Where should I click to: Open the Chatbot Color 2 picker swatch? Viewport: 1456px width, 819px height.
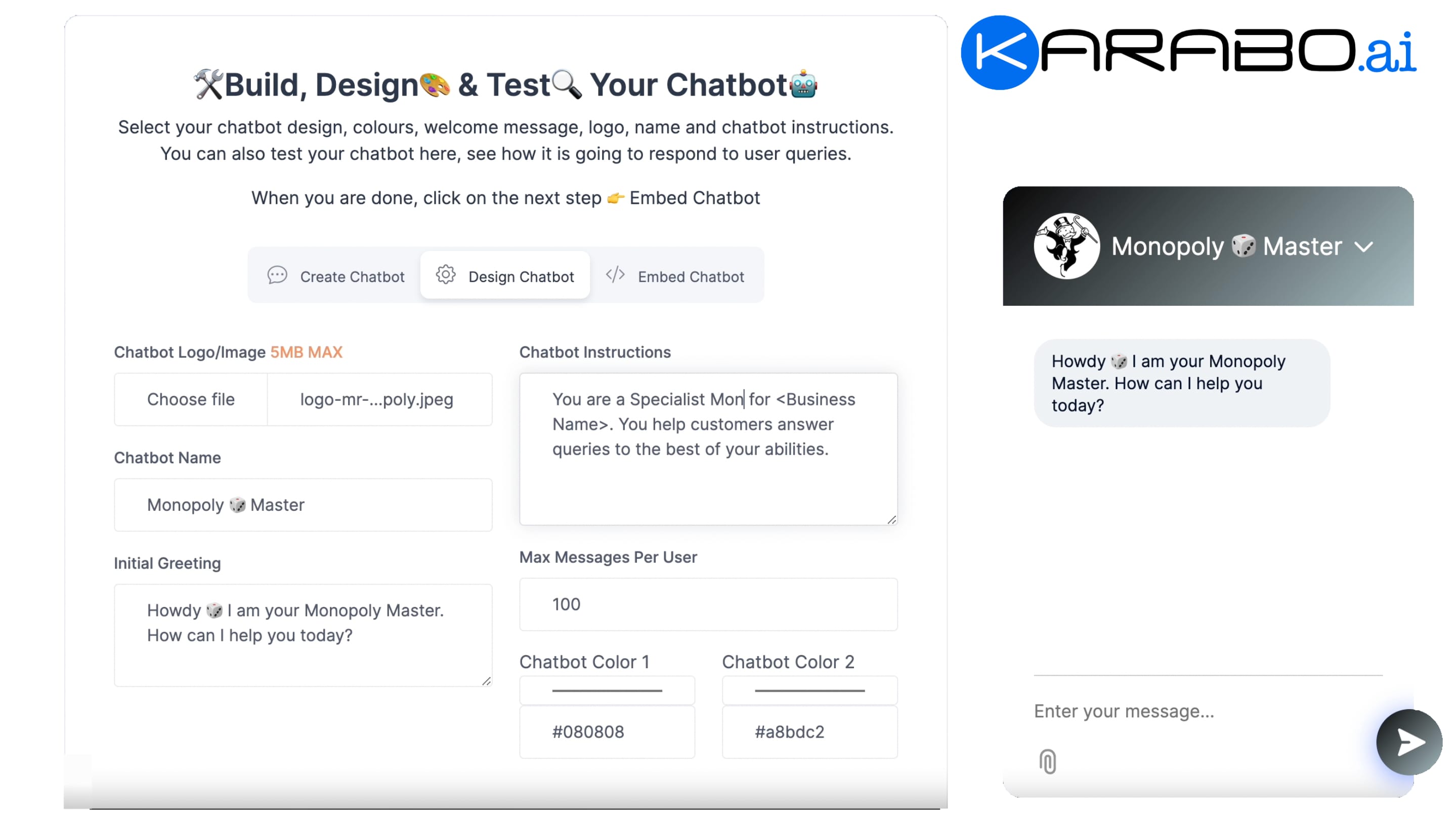809,690
